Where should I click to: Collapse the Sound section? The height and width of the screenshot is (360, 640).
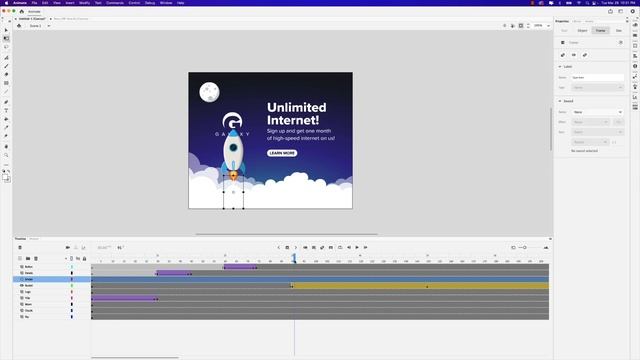pos(560,101)
